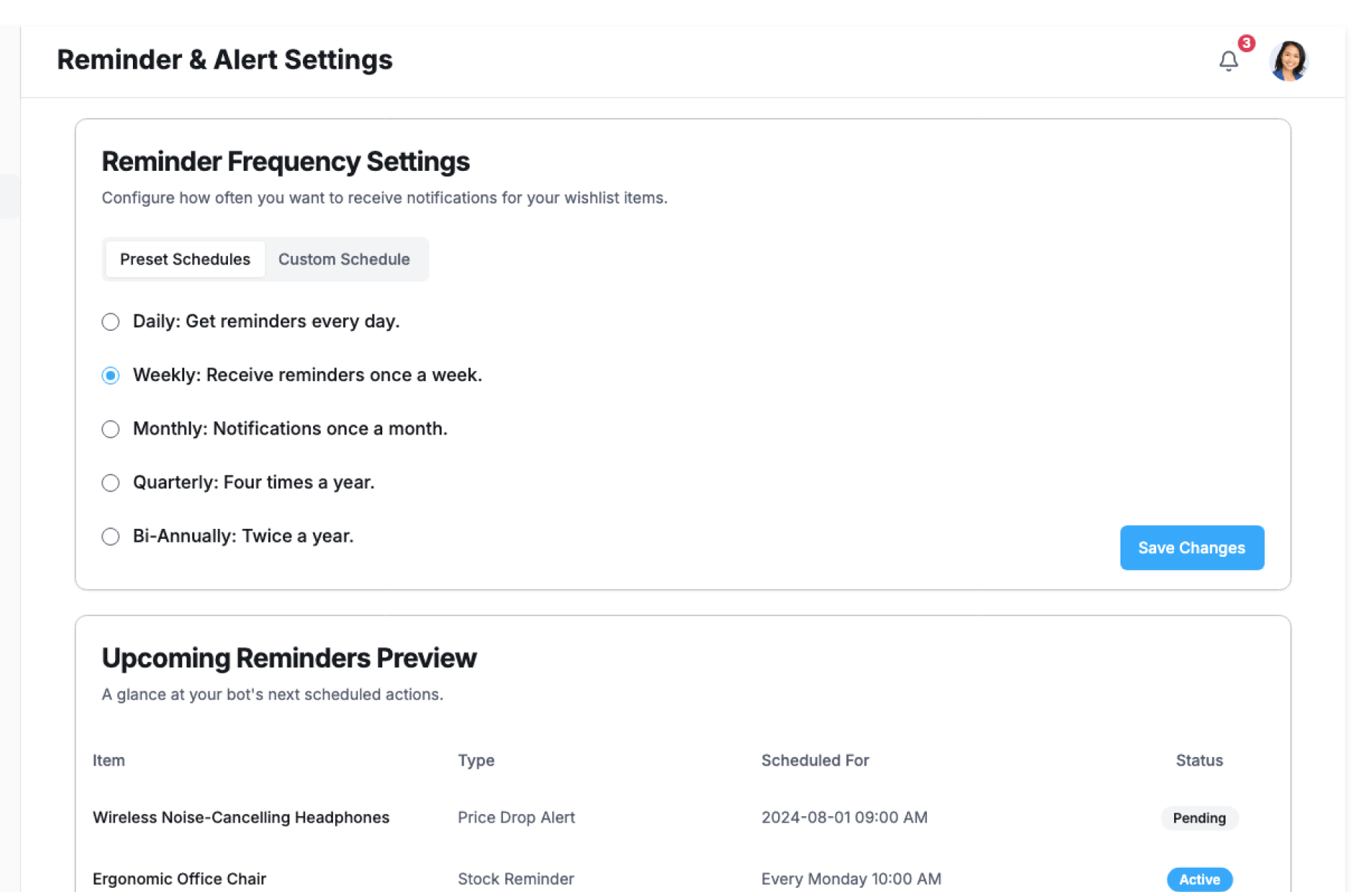Switch to the Preset Schedules tab
Viewport: 1372px width, 892px height.
(185, 259)
